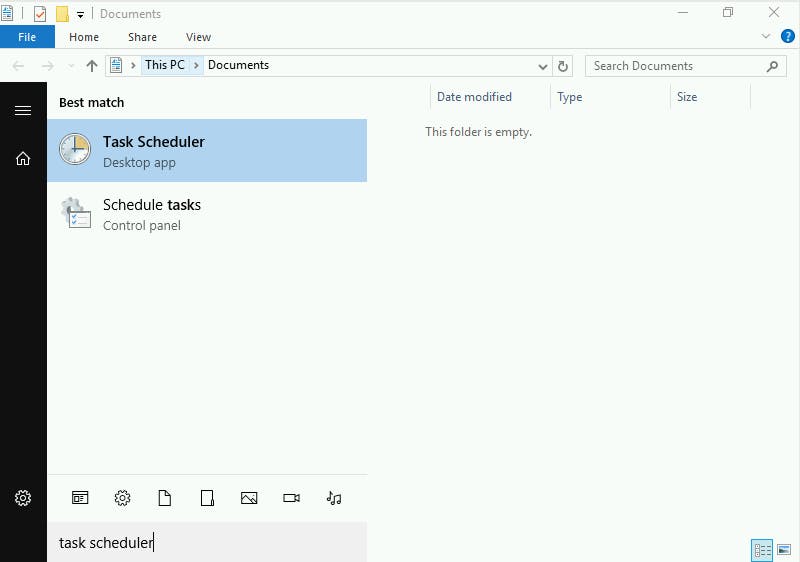Click the Best match heading
Screen dimensions: 800x562
[x=92, y=103]
